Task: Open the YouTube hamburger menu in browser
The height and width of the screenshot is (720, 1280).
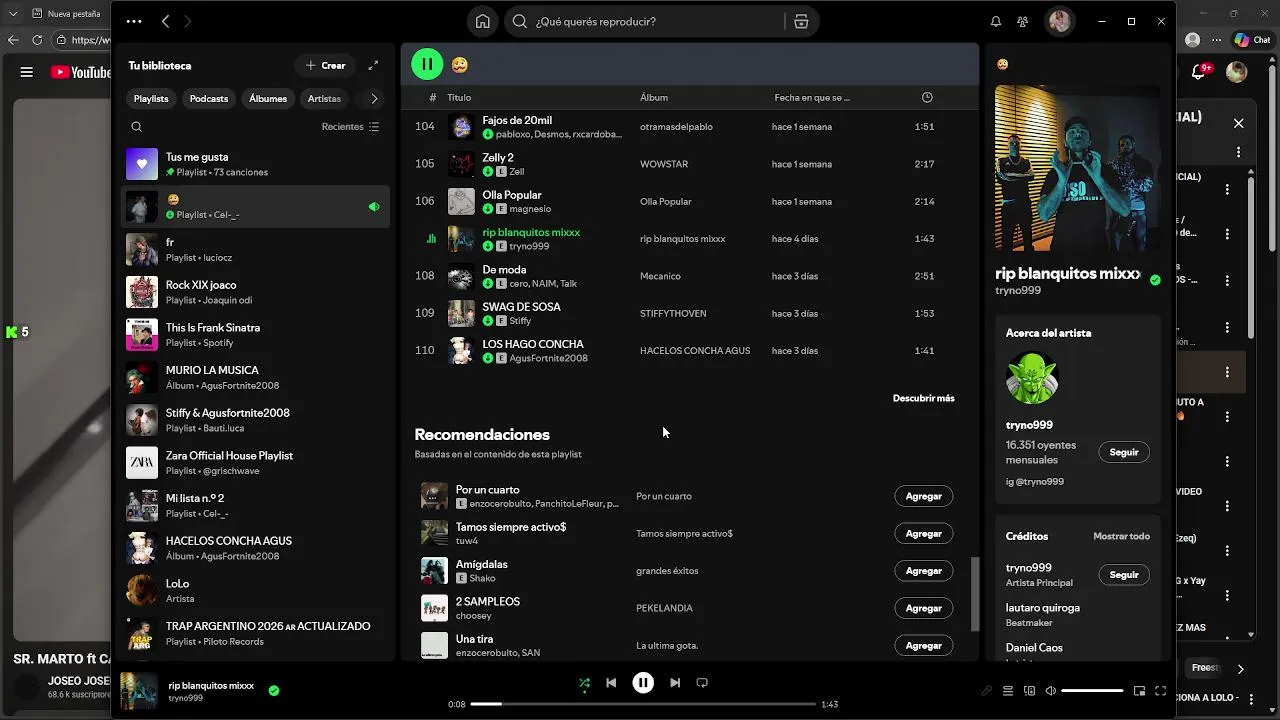Action: pyautogui.click(x=27, y=72)
